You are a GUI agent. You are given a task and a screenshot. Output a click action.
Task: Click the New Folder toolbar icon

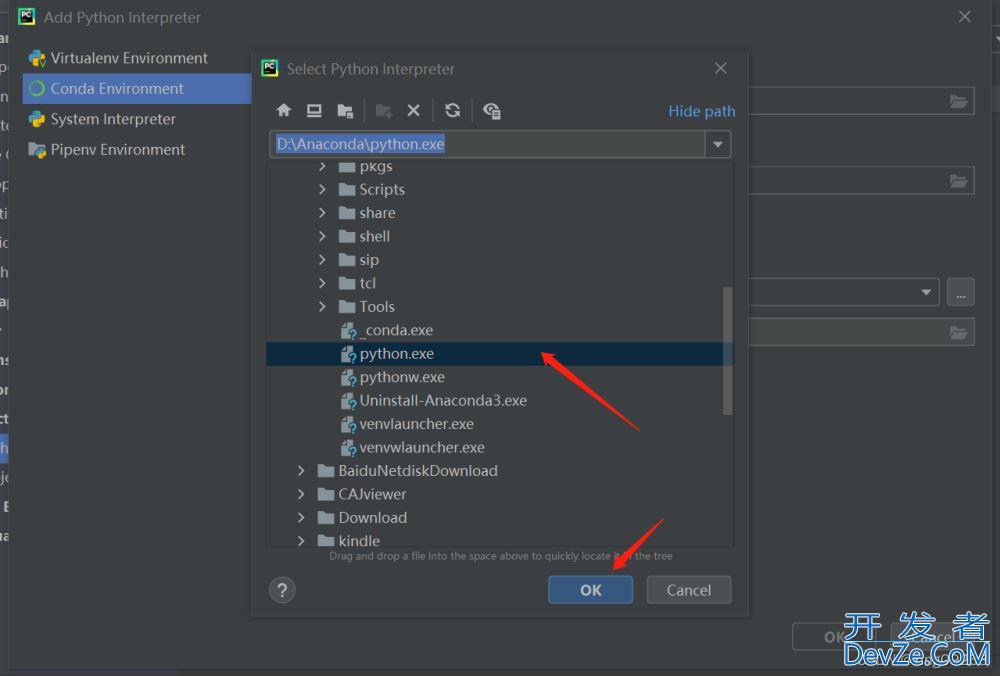pyautogui.click(x=383, y=111)
